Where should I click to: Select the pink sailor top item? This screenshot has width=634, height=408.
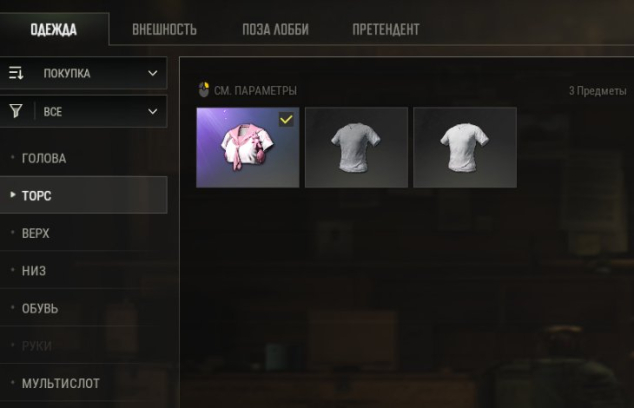tap(248, 147)
